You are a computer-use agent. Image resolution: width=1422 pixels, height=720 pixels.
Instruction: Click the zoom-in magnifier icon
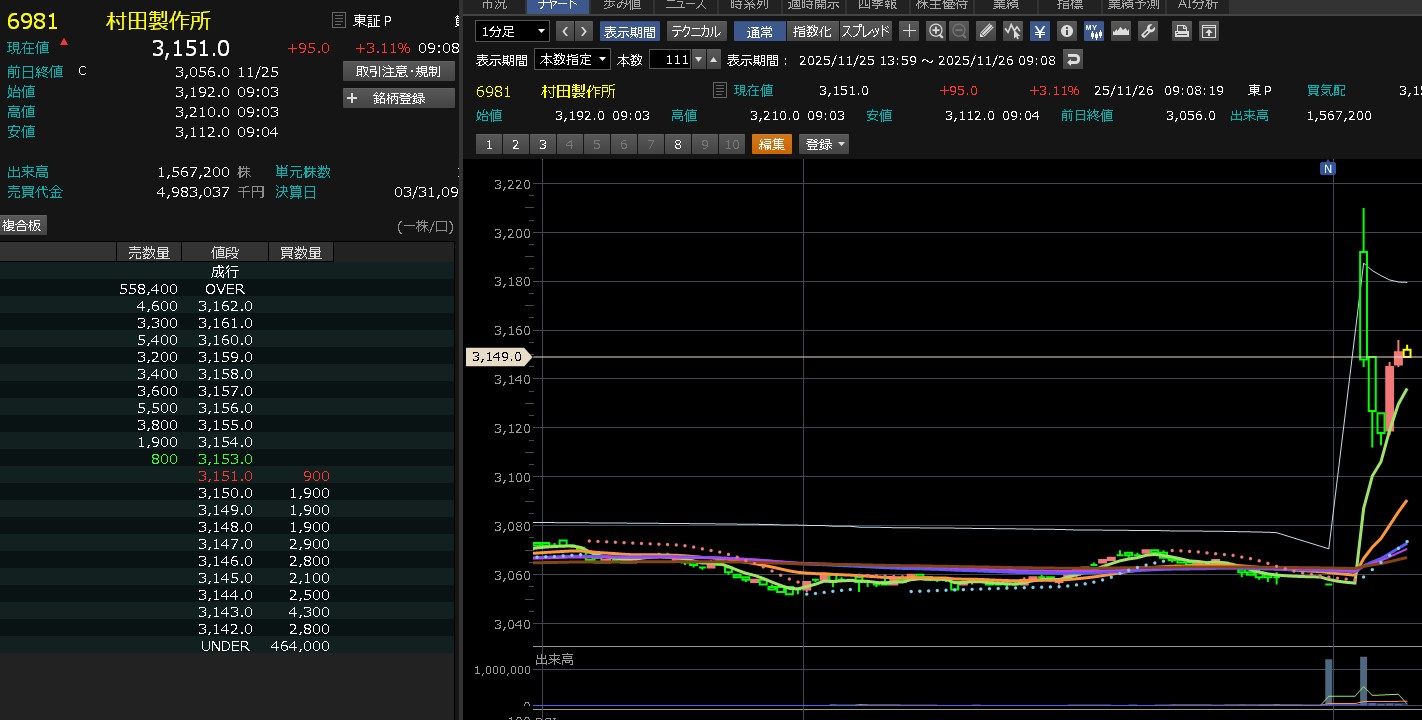click(936, 31)
